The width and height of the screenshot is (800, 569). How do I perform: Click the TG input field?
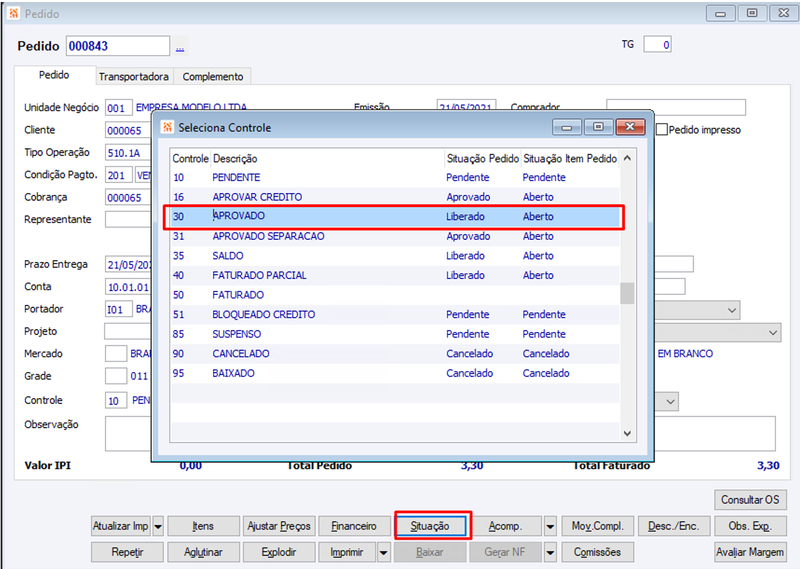(x=657, y=45)
